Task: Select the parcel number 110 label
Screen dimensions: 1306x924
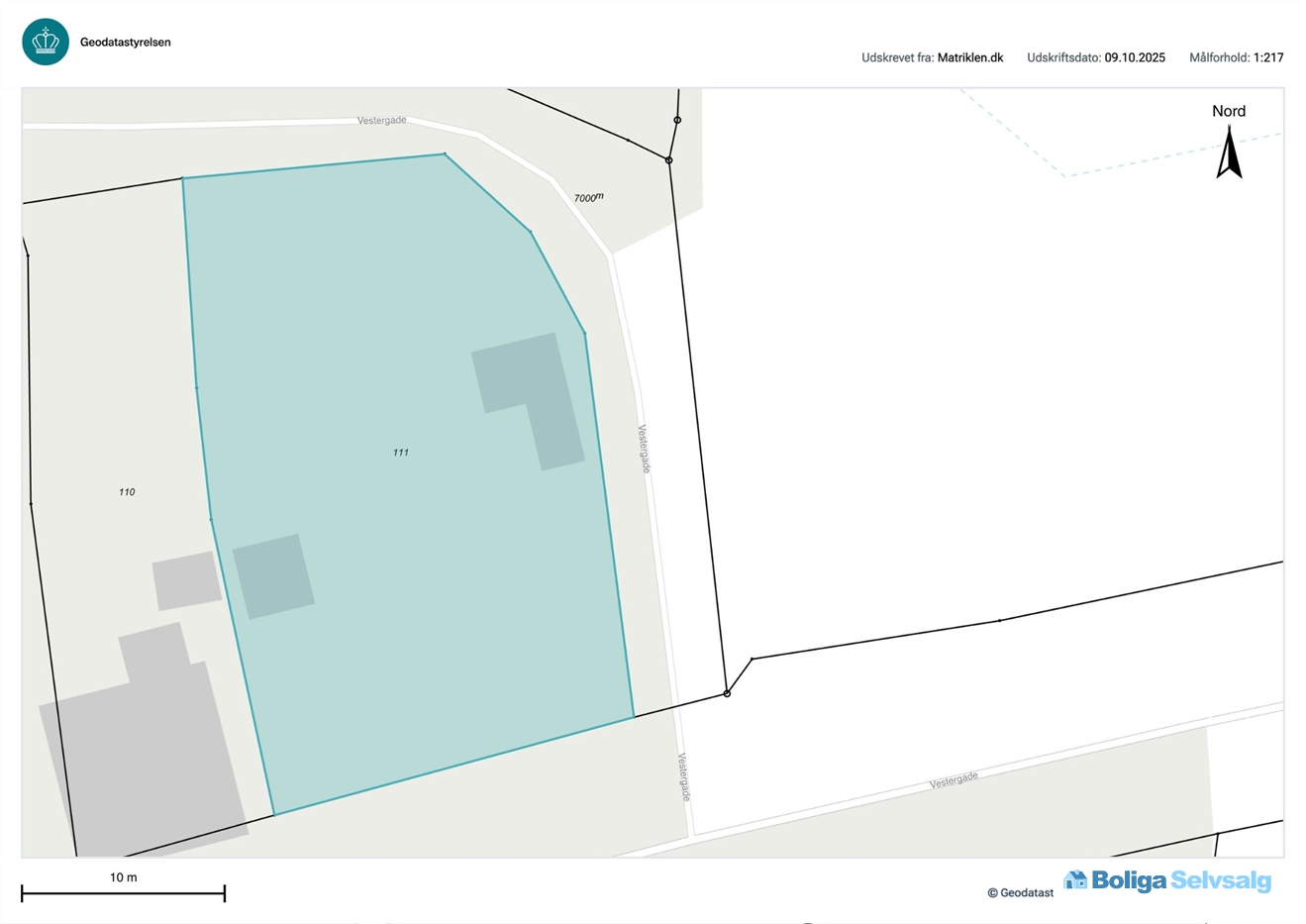Action: [x=127, y=492]
